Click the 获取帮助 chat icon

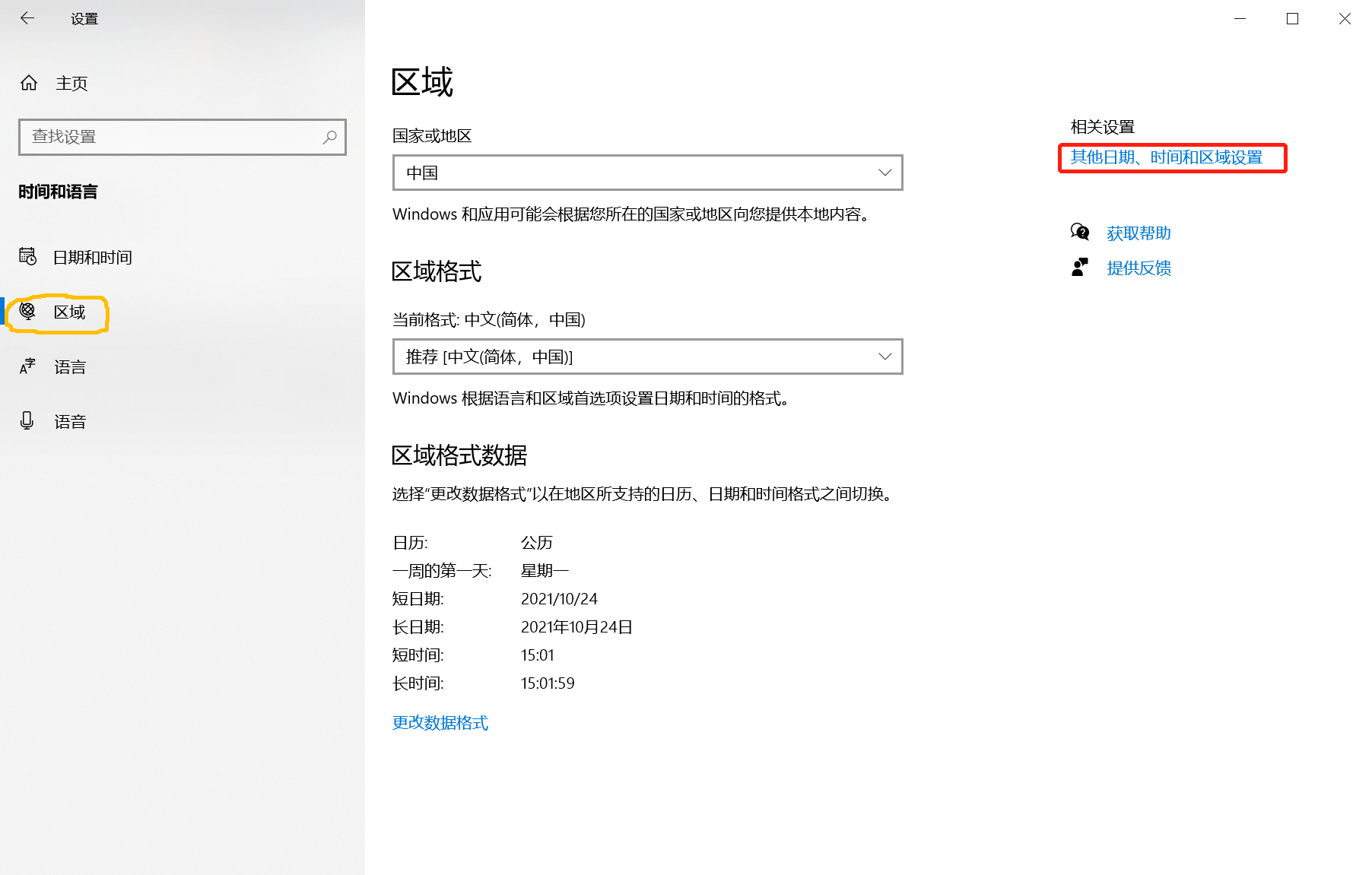[x=1080, y=232]
